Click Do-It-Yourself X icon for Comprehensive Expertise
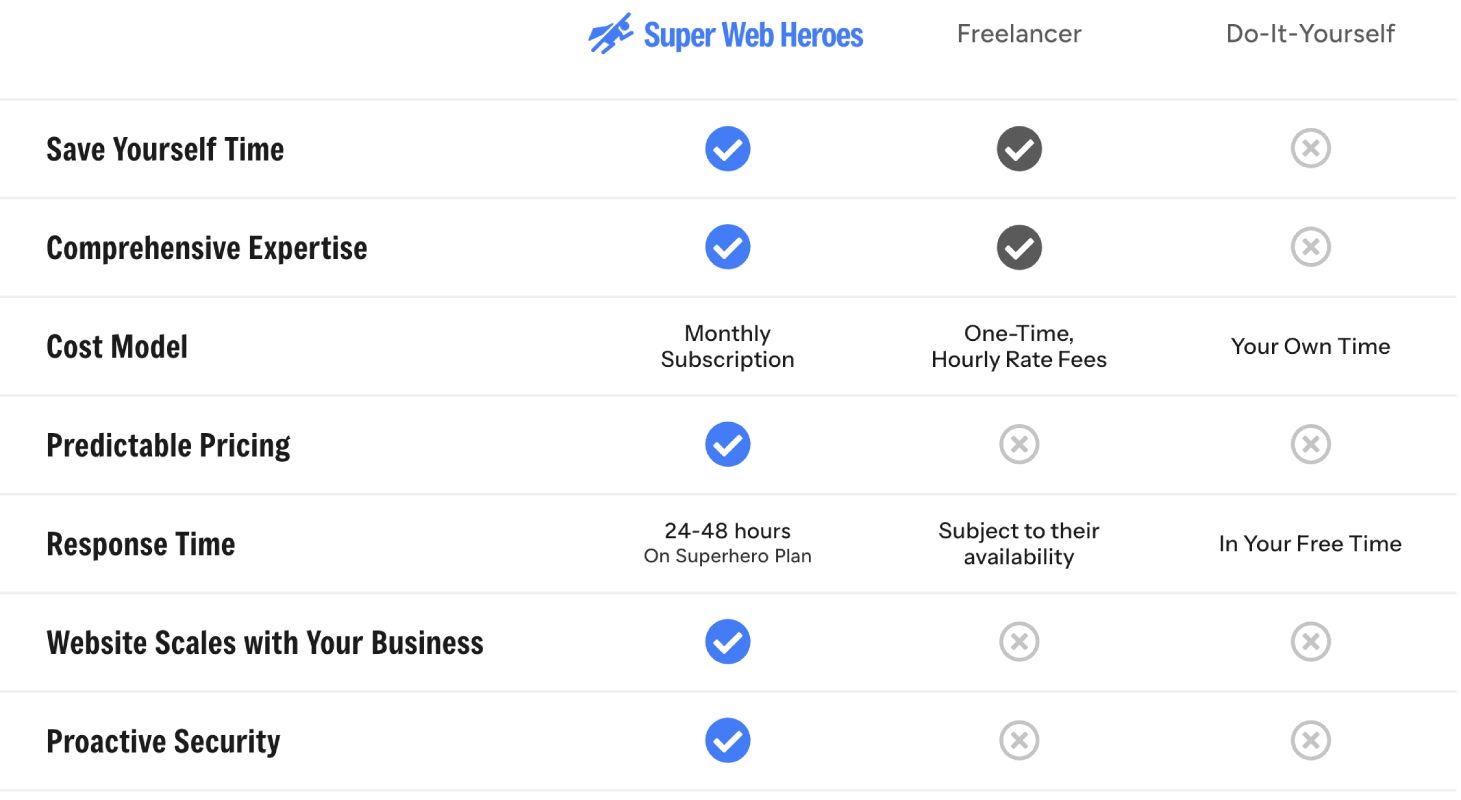Image resolution: width=1461 pixels, height=800 pixels. point(1310,247)
